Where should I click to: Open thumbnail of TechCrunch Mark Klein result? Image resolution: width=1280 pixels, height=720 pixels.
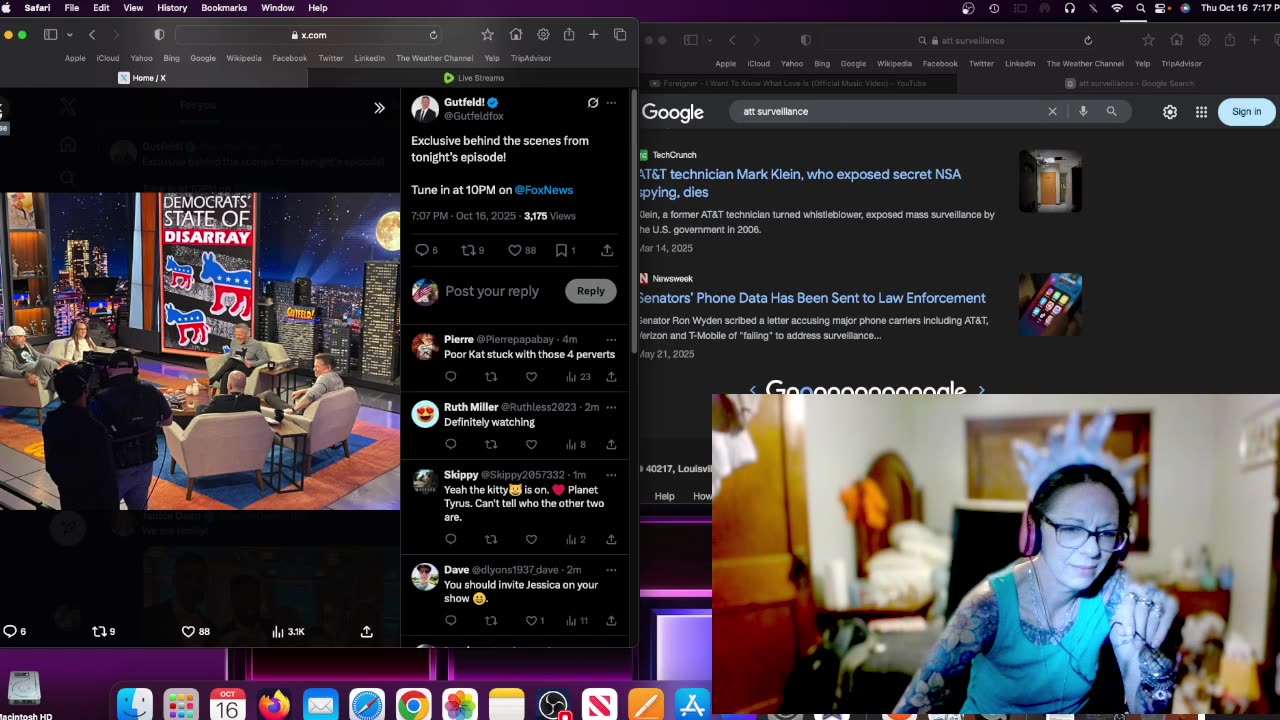(x=1050, y=181)
